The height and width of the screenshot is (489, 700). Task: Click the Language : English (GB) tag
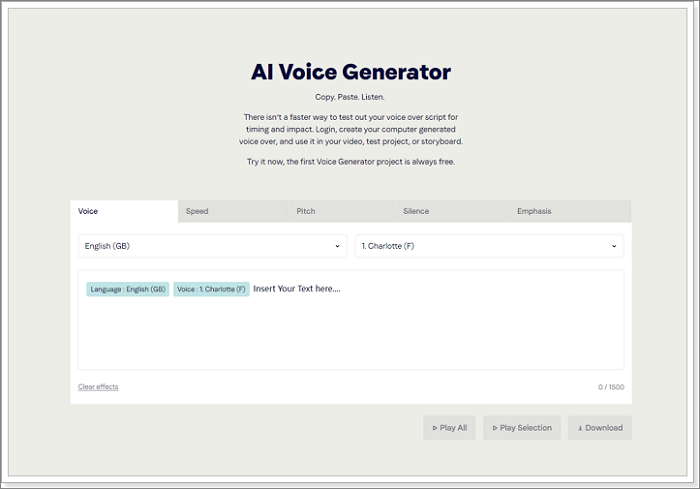tap(128, 289)
